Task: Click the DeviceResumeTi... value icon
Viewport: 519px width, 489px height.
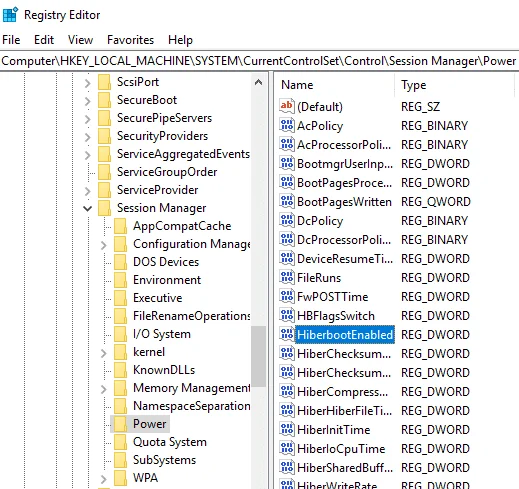Action: [x=287, y=258]
